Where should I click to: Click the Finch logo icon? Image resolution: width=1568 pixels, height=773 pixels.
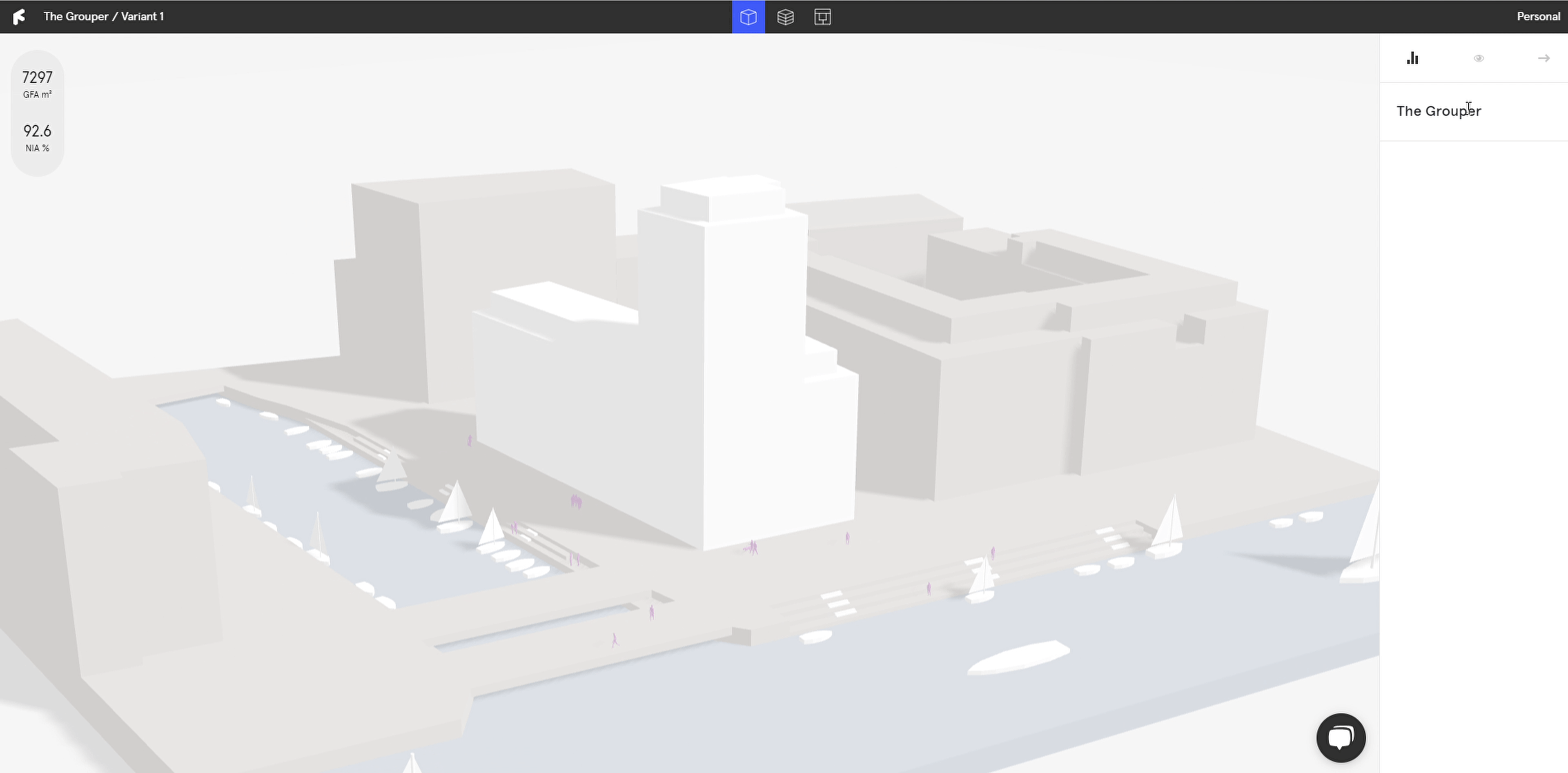19,16
